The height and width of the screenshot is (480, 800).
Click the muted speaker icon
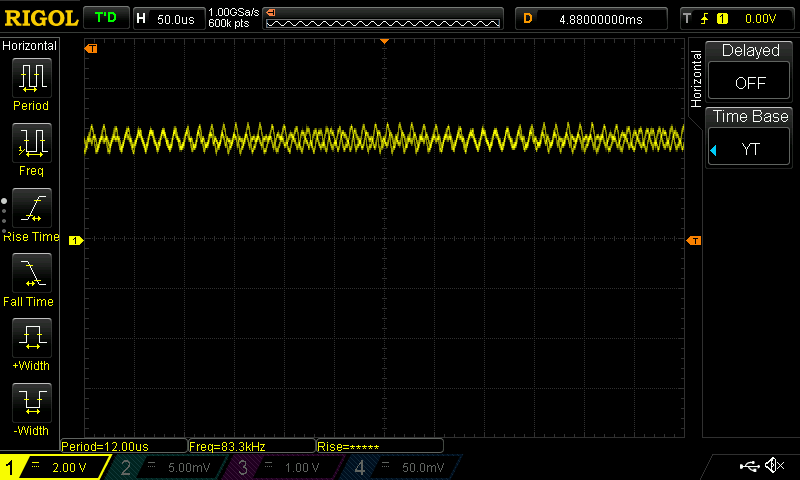(774, 465)
